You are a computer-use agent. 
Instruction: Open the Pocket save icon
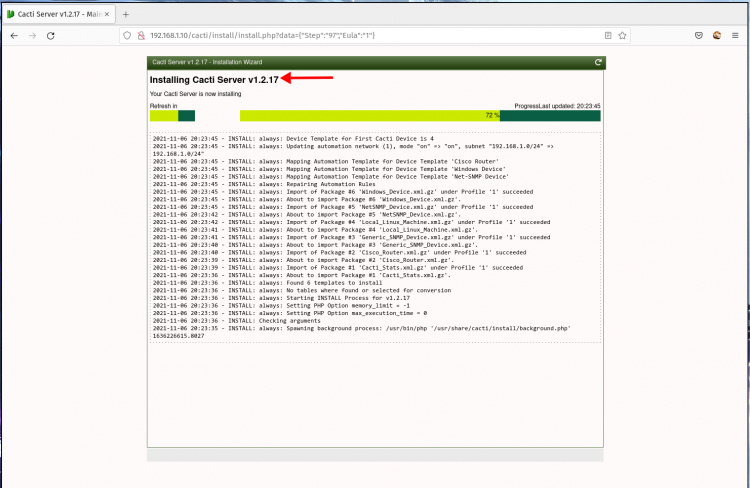pyautogui.click(x=695, y=35)
